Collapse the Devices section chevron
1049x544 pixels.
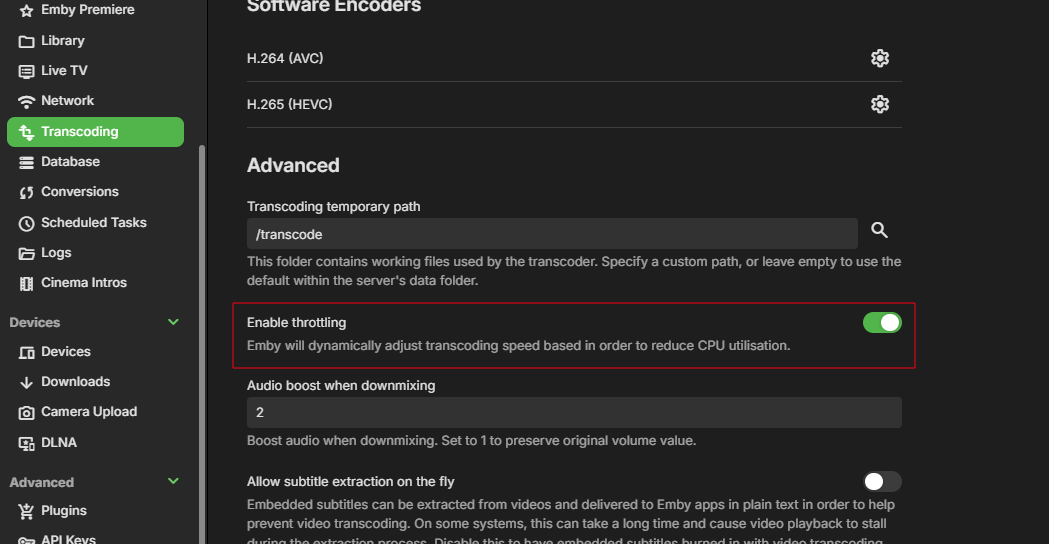pos(173,322)
